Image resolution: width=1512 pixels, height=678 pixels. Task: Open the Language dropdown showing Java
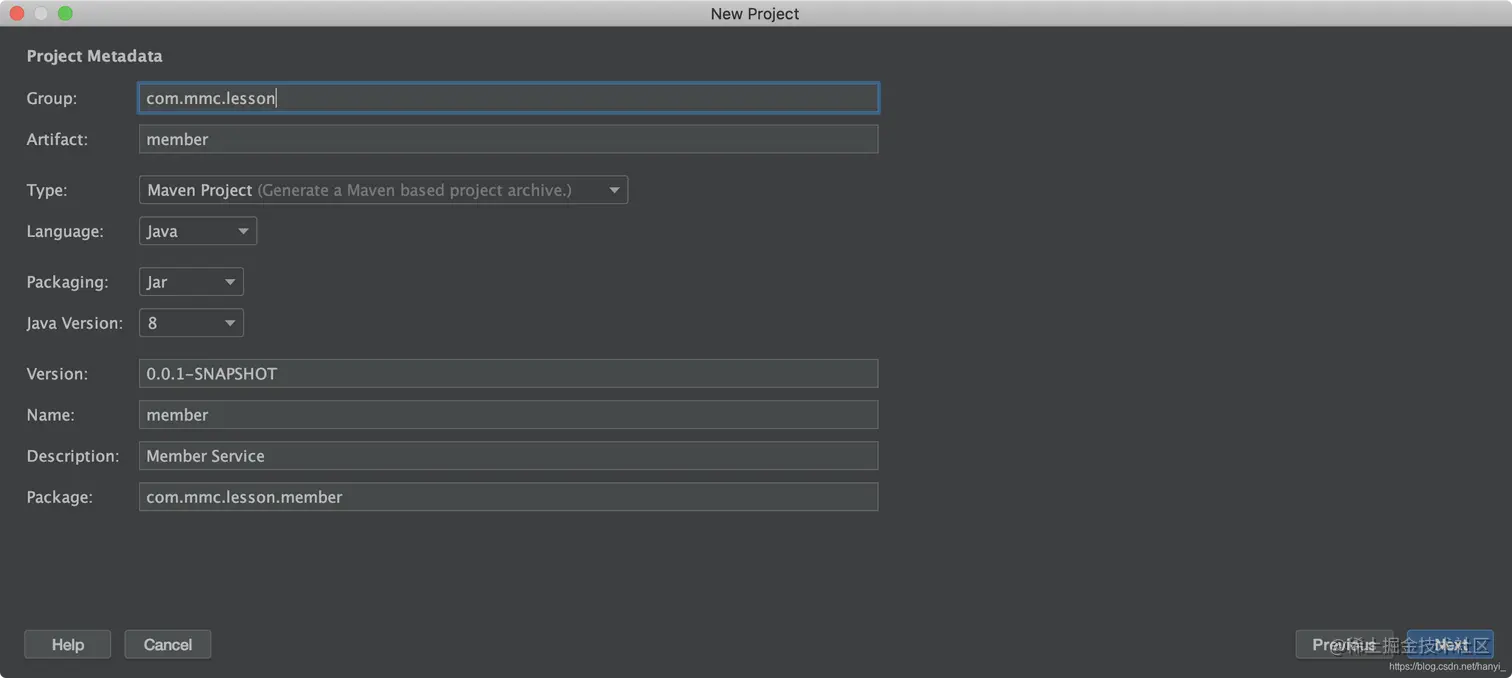tap(198, 231)
